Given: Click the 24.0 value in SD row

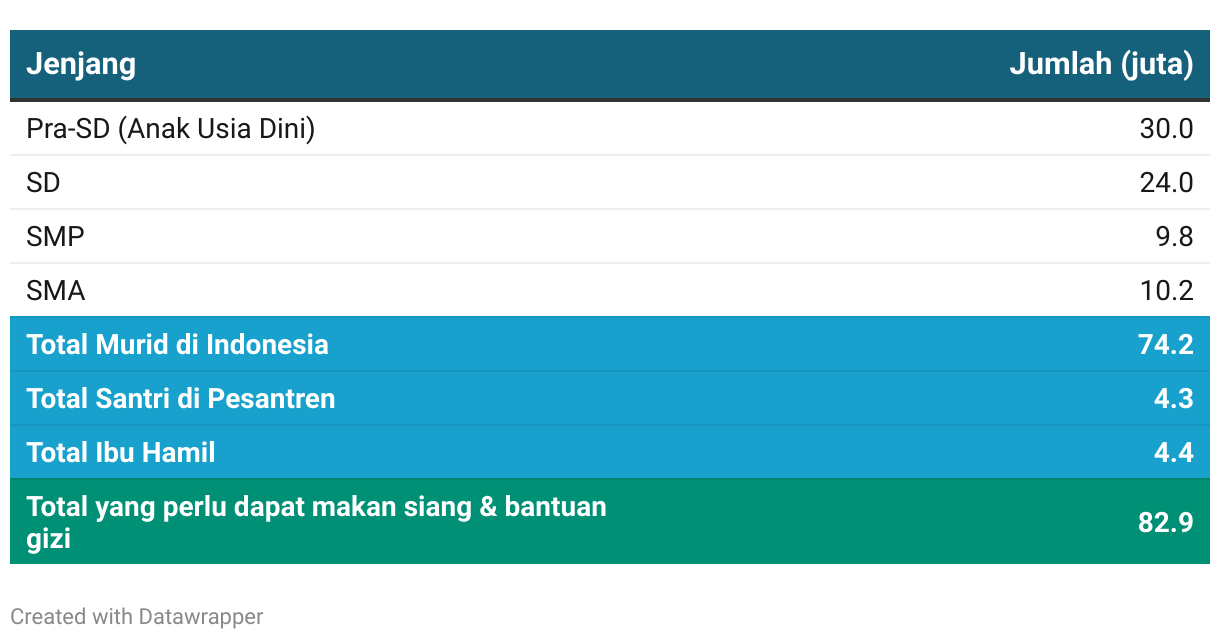Looking at the screenshot, I should (1166, 183).
